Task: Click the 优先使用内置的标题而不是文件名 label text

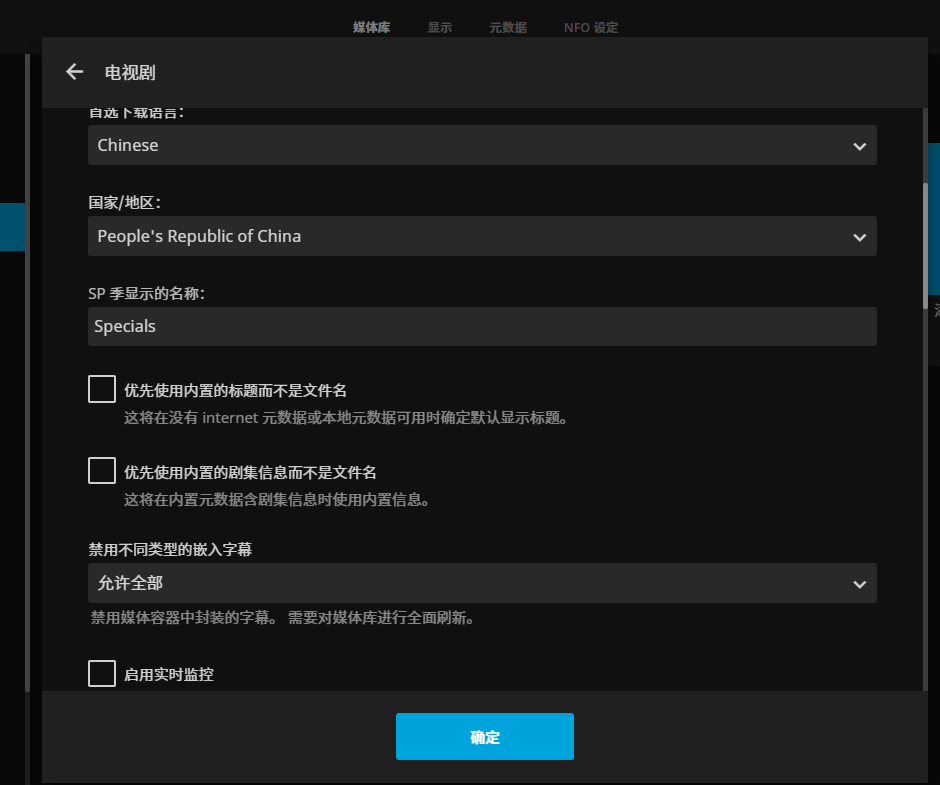Action: tap(235, 391)
